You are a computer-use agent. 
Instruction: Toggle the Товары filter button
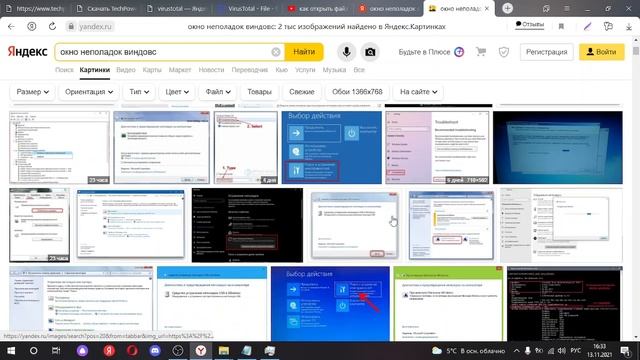[x=259, y=92]
